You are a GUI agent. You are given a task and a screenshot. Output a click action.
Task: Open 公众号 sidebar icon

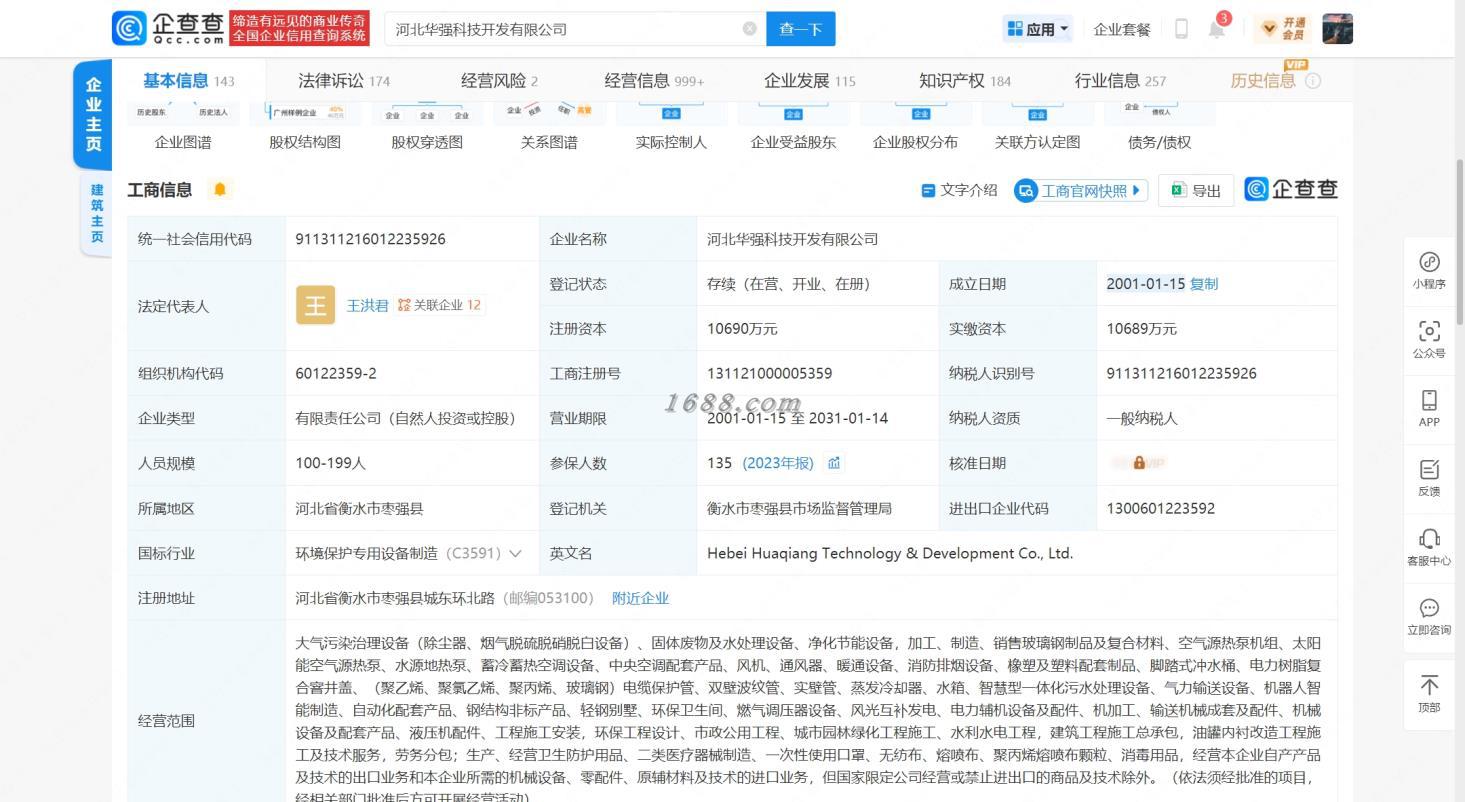coord(1429,339)
